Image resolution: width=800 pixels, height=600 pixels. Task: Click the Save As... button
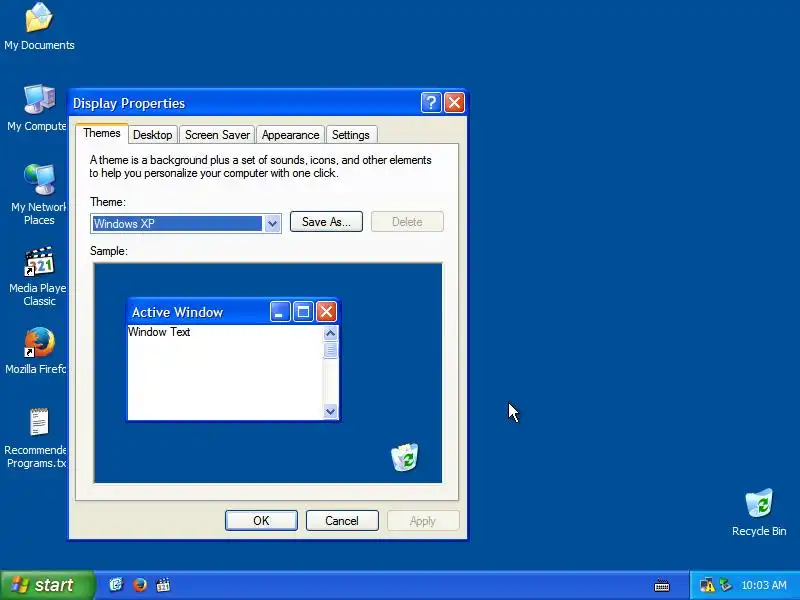coord(326,221)
